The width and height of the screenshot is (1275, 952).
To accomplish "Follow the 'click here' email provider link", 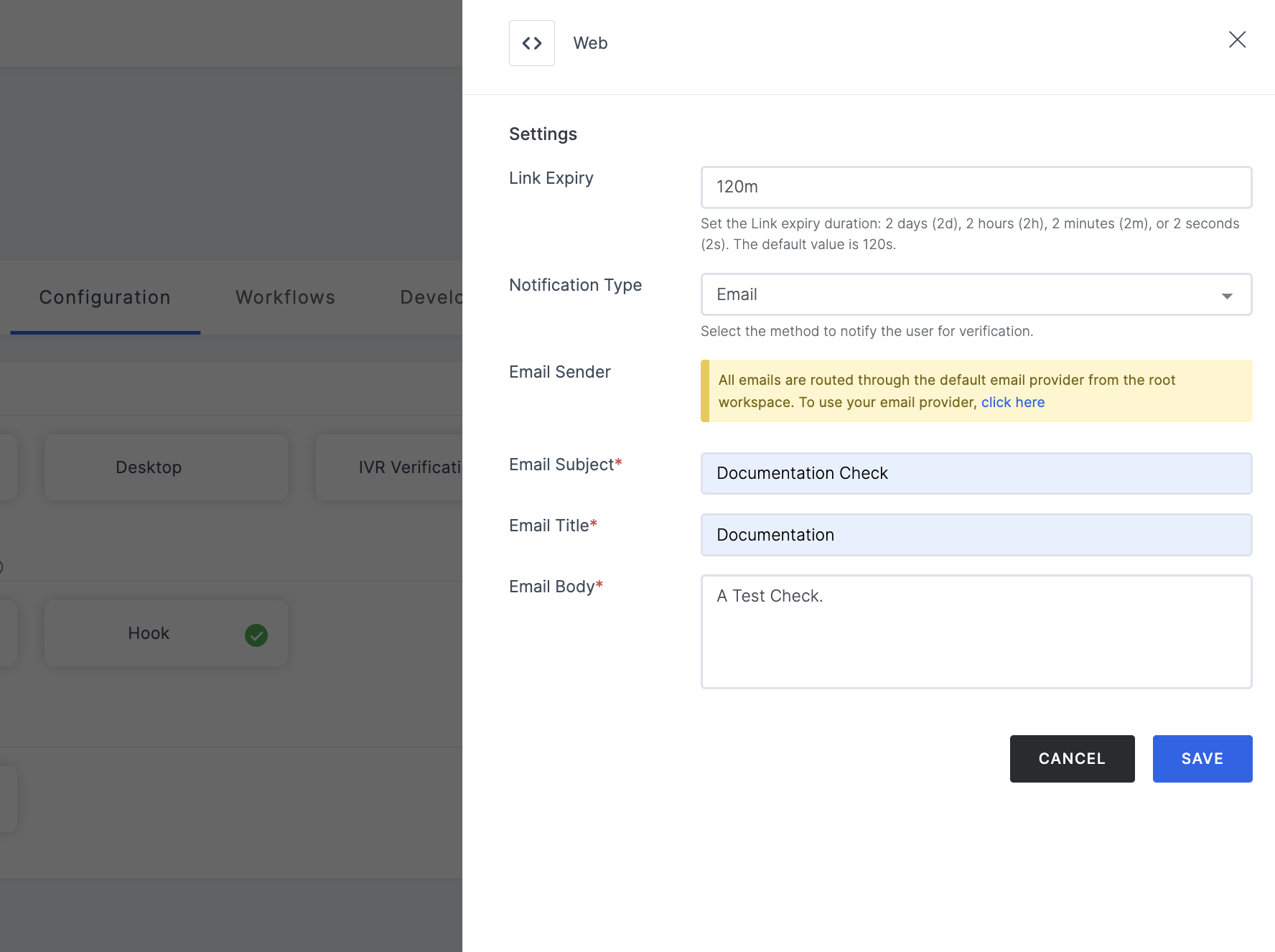I will (x=1012, y=402).
